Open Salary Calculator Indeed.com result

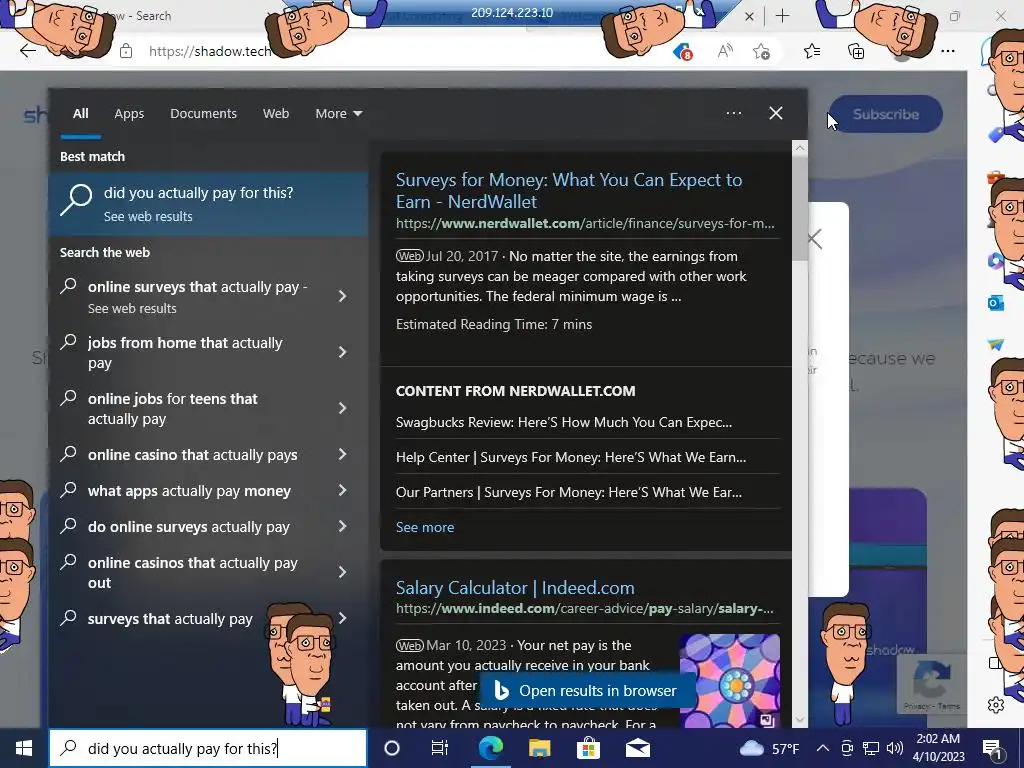click(515, 588)
